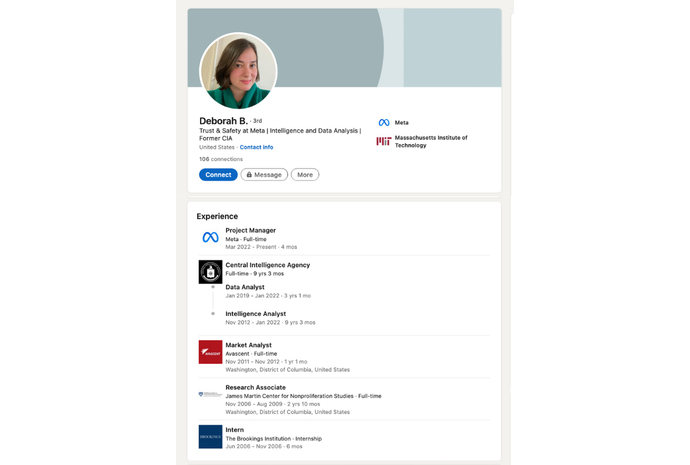View the 106 connections link

pos(221,159)
